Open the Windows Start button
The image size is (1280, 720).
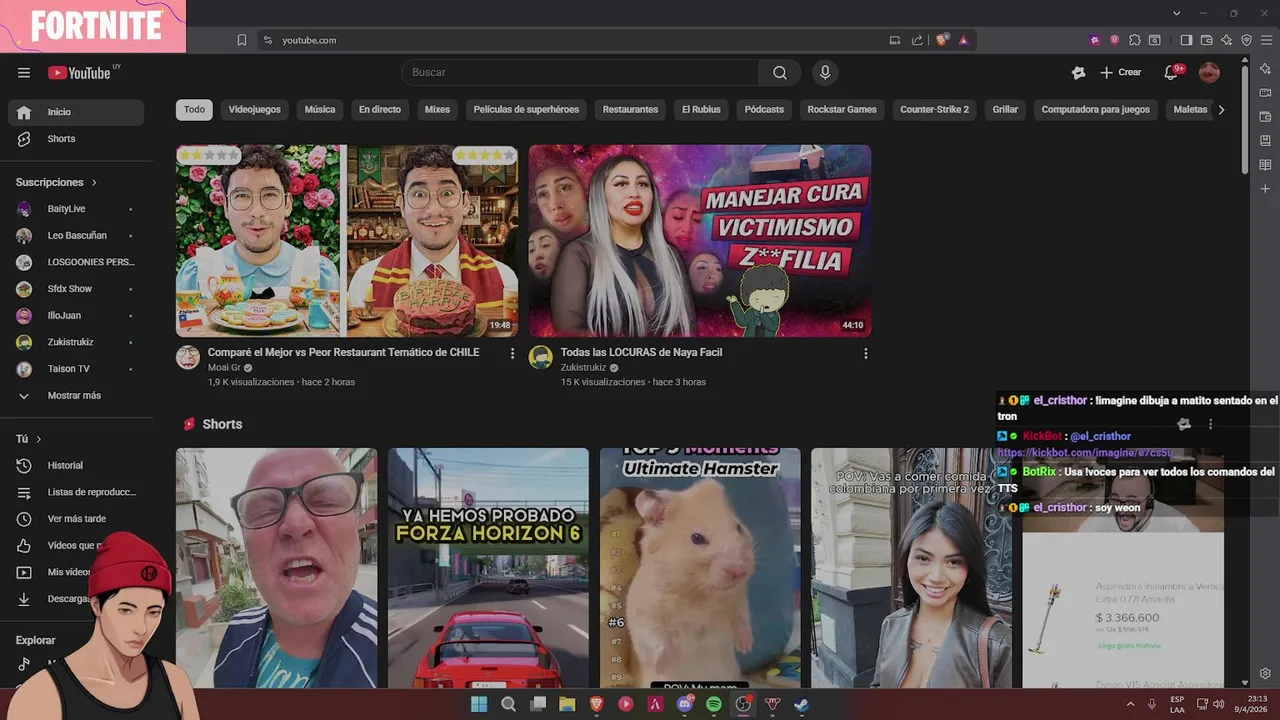pyautogui.click(x=479, y=704)
